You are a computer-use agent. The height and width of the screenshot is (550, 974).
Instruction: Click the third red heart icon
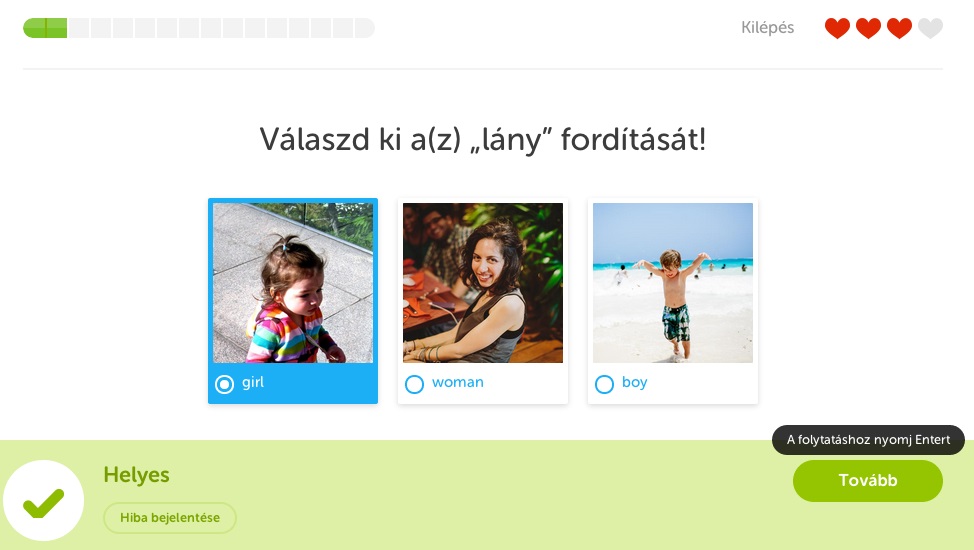[899, 28]
